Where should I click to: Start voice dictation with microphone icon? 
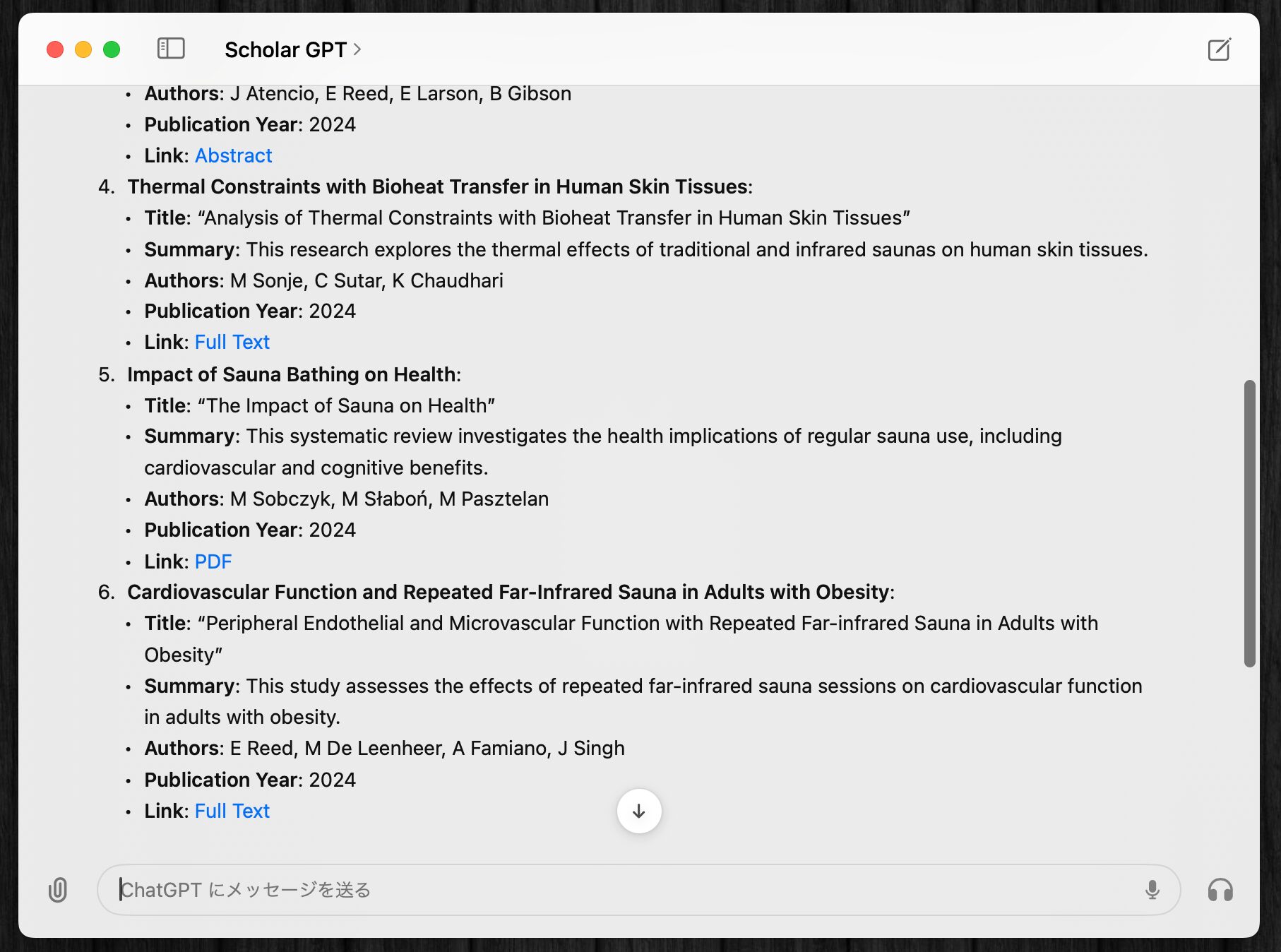pyautogui.click(x=1152, y=890)
